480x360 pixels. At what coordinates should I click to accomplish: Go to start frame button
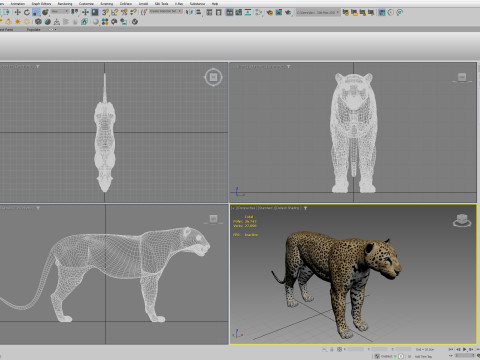point(451,349)
